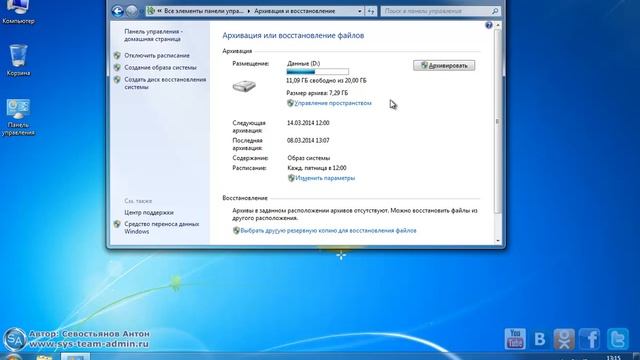
Task: Click 'Отключить расписание' link
Action: 157,56
